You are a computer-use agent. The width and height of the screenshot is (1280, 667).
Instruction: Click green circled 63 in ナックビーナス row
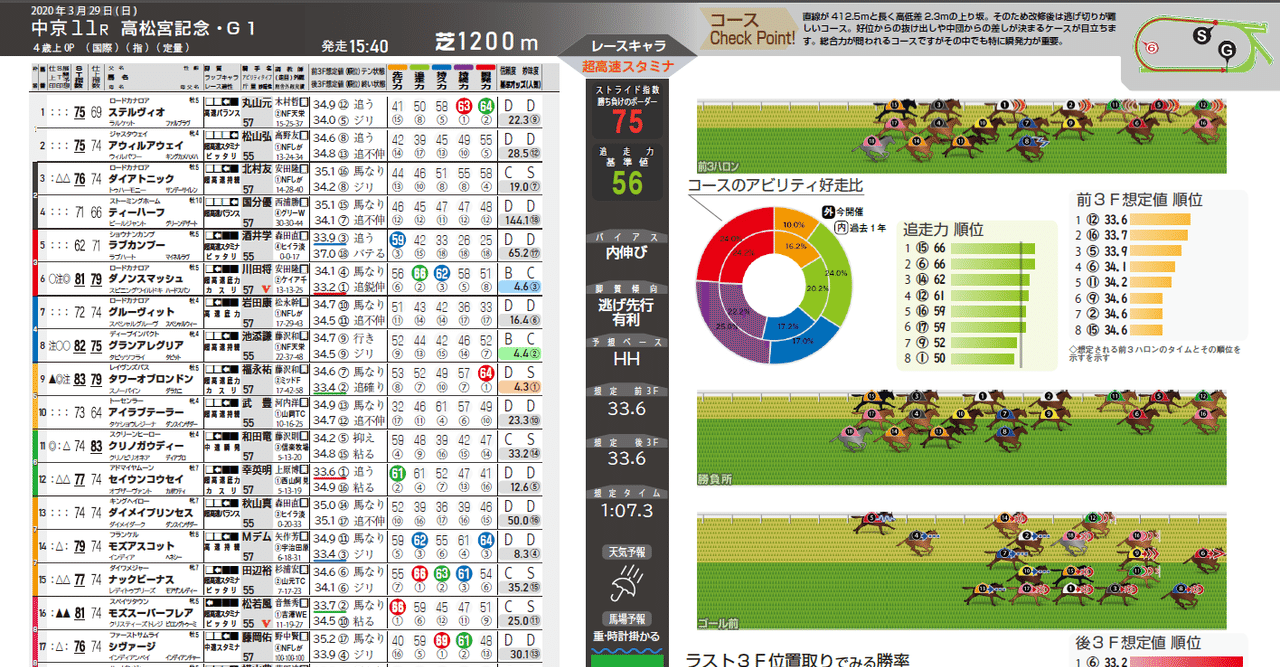click(x=442, y=573)
